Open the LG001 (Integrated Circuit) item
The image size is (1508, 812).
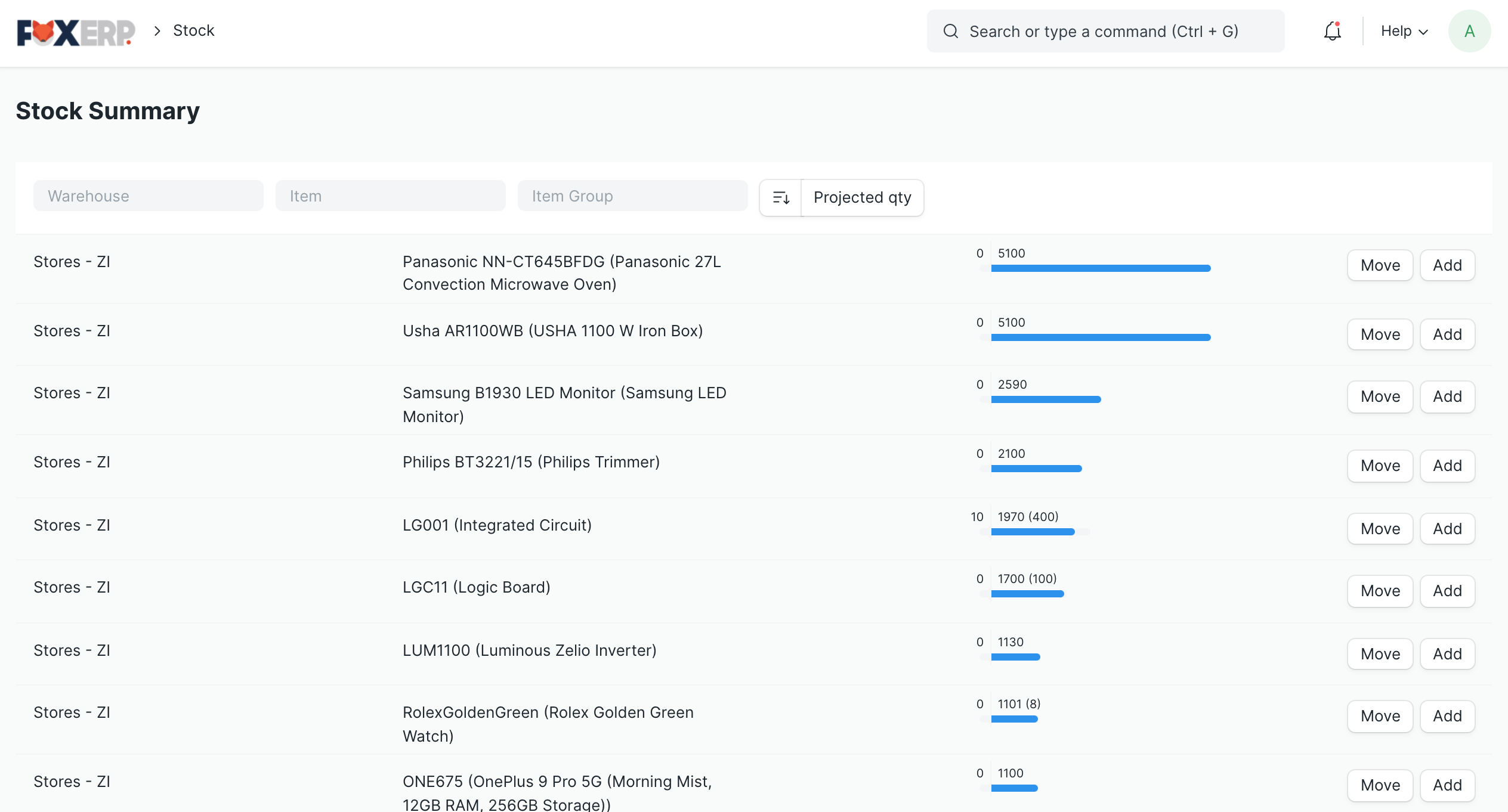497,525
